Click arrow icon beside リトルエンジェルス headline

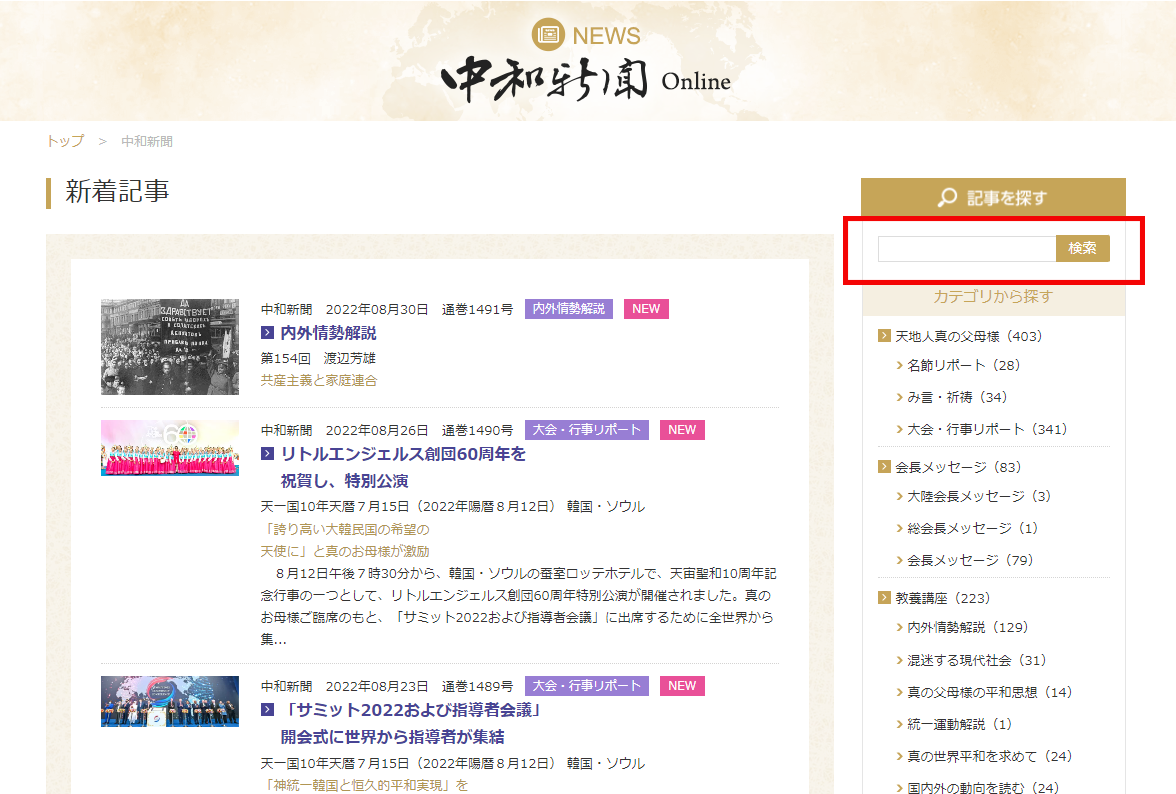[267, 454]
